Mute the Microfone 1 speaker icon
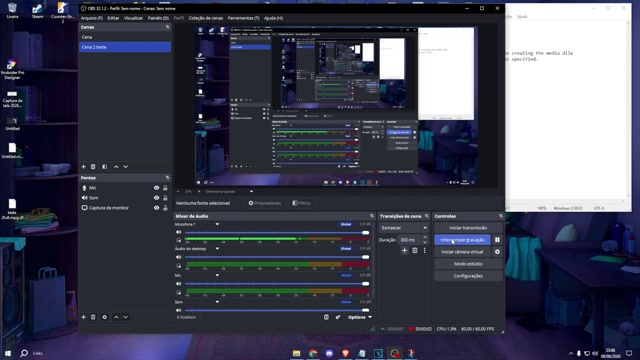The image size is (640, 360). (178, 232)
